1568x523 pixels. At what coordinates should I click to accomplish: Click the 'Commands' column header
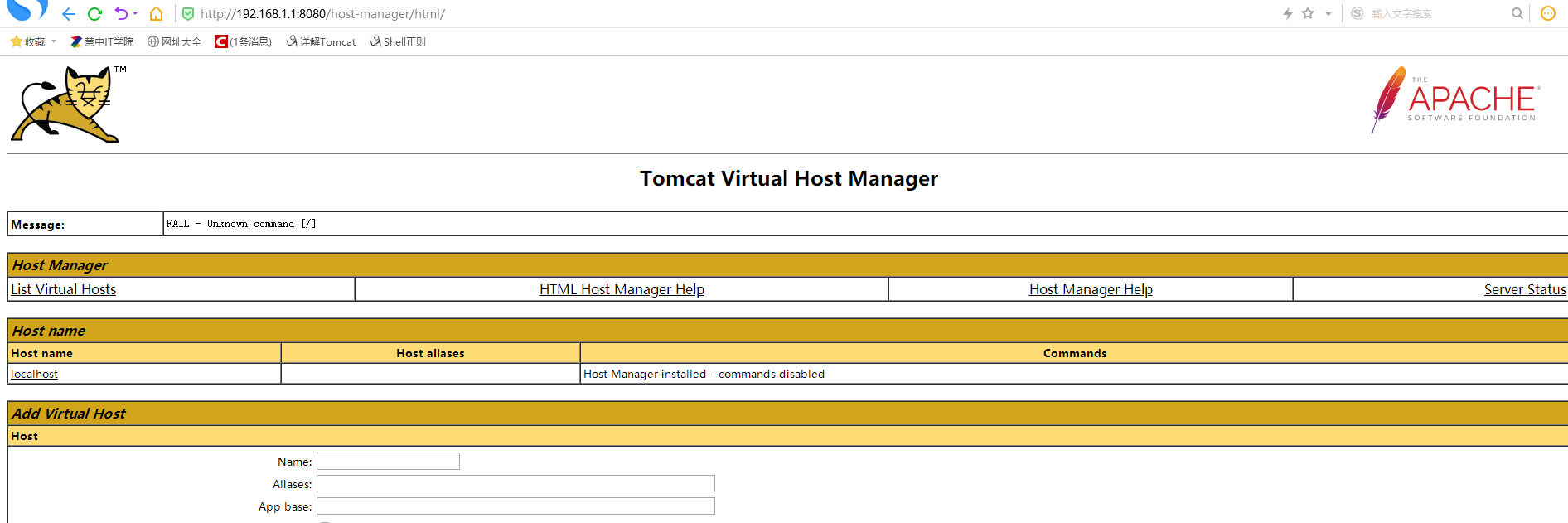click(1075, 353)
